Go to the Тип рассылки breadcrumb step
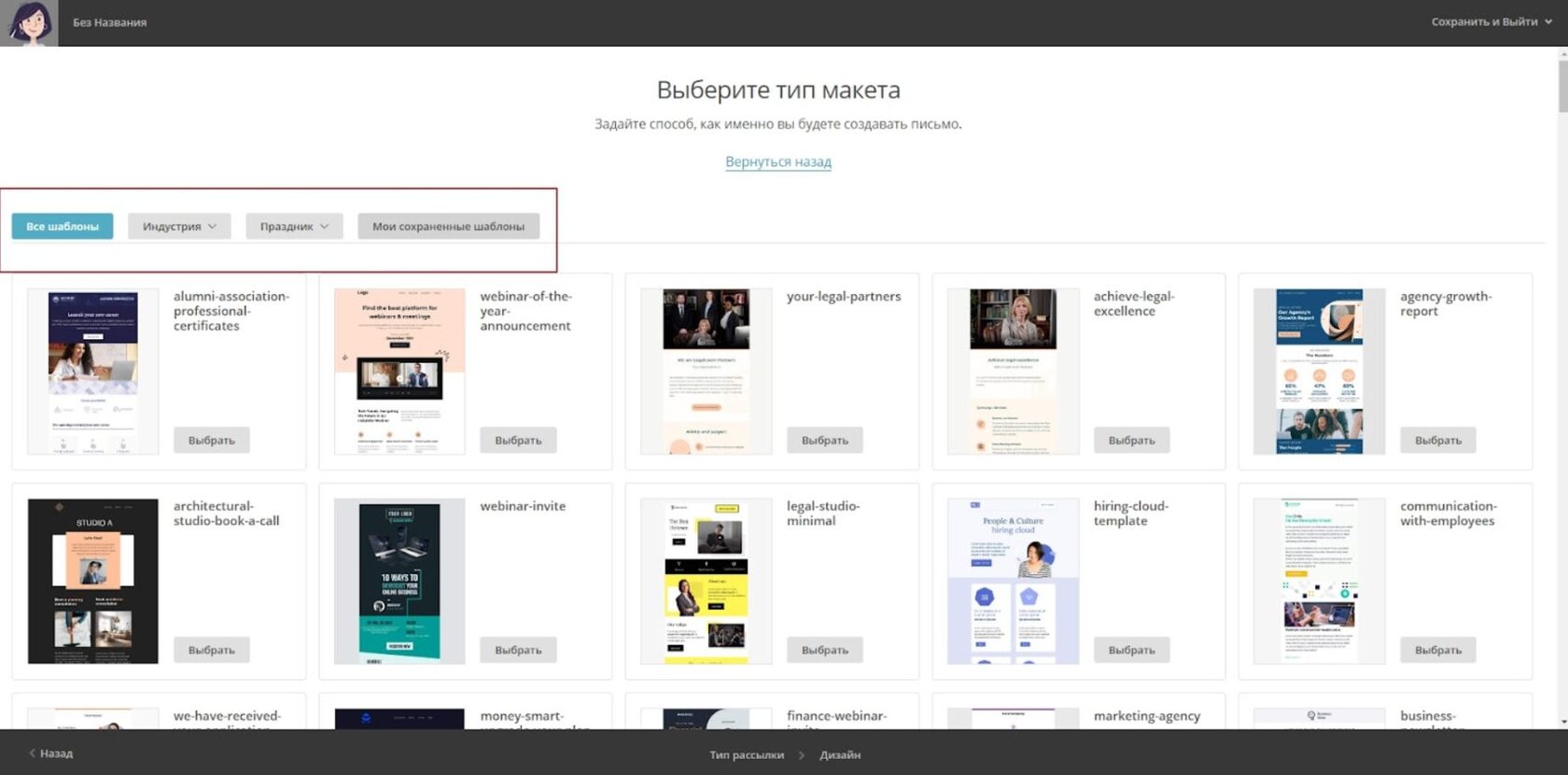This screenshot has height=775, width=1568. (747, 754)
